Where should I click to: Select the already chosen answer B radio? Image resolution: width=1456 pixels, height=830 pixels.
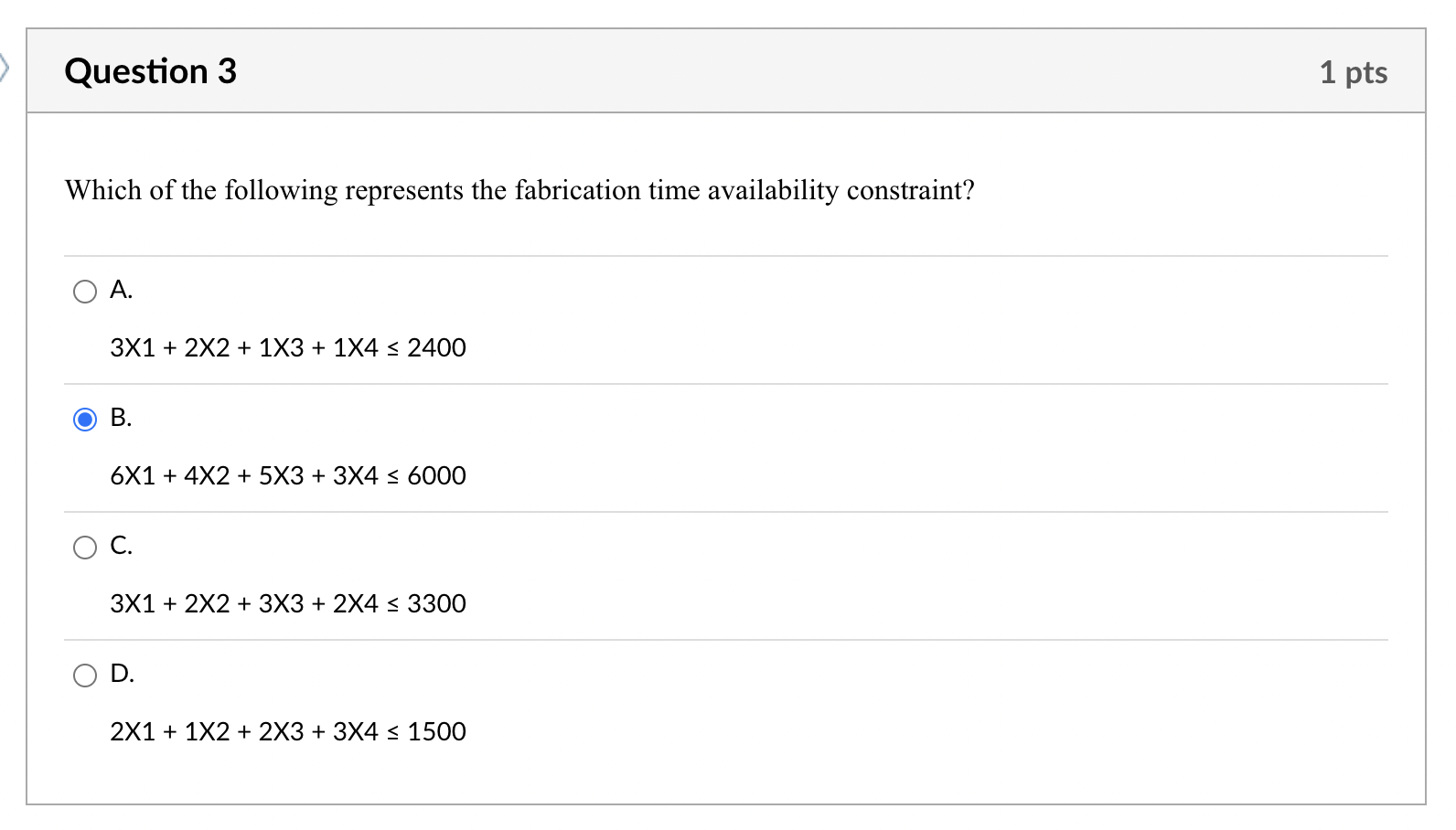pyautogui.click(x=85, y=420)
